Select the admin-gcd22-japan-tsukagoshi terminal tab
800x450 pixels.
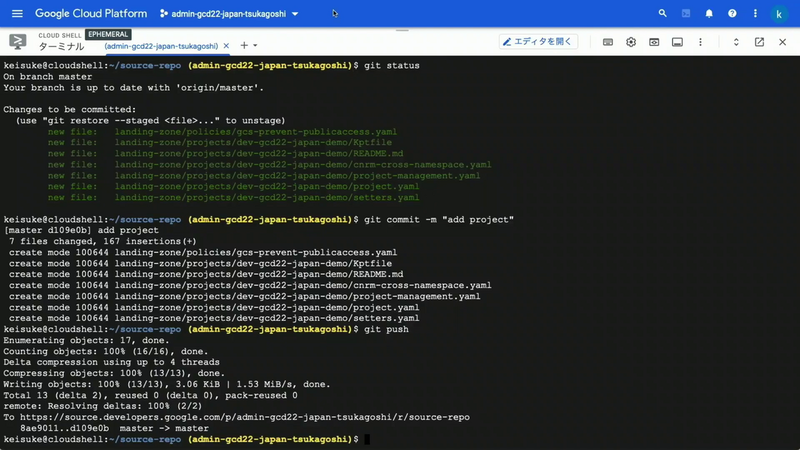coord(161,46)
